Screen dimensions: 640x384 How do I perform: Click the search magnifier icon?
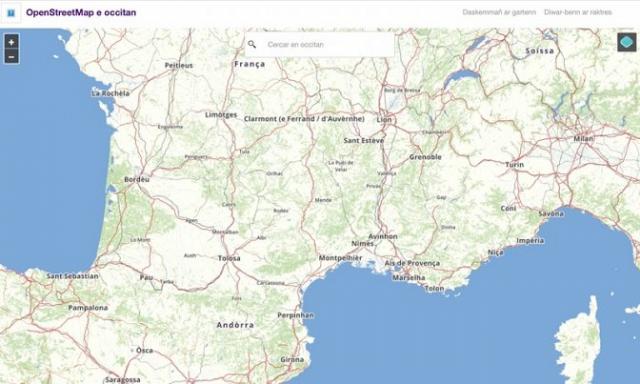pos(252,44)
